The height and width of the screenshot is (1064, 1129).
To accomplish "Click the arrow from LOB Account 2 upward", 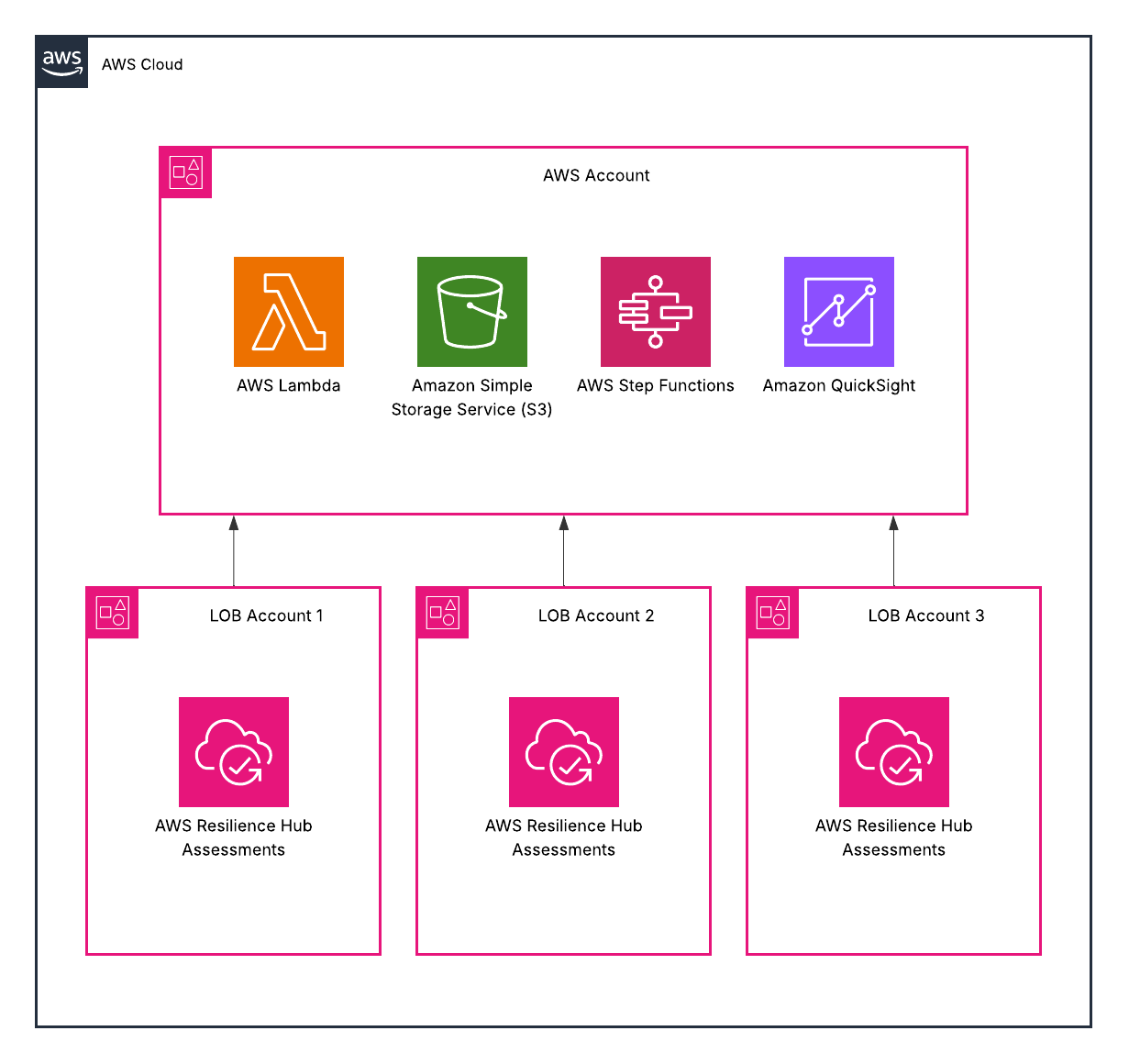I will 563,549.
